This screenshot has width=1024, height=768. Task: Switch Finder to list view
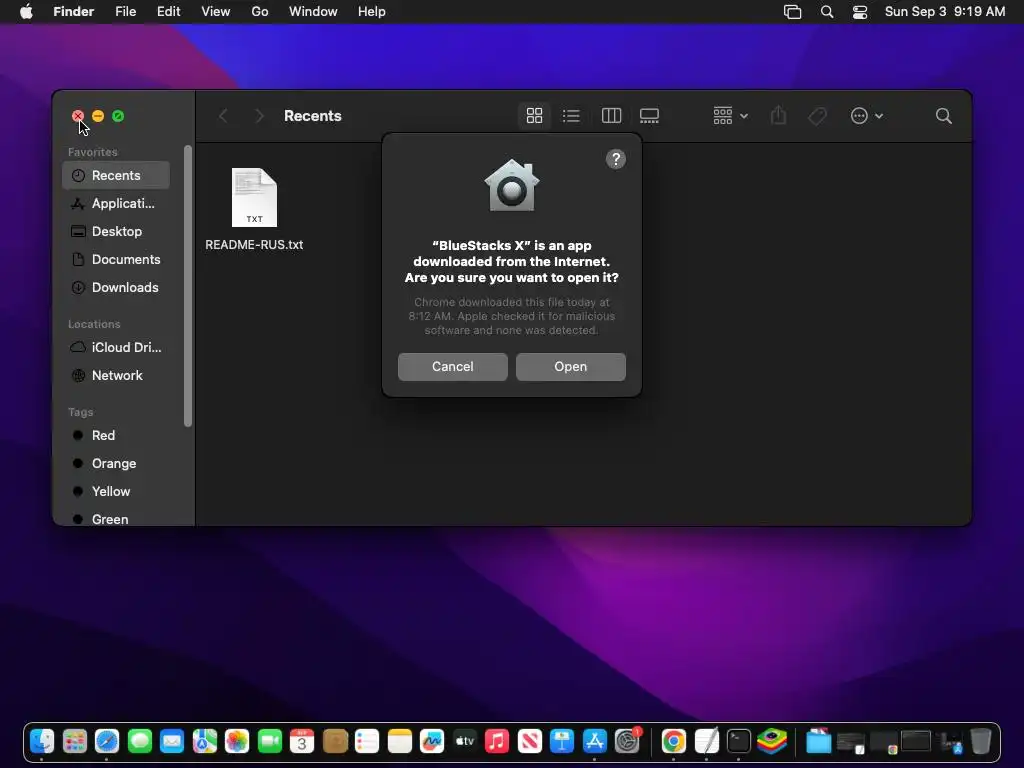[x=571, y=116]
